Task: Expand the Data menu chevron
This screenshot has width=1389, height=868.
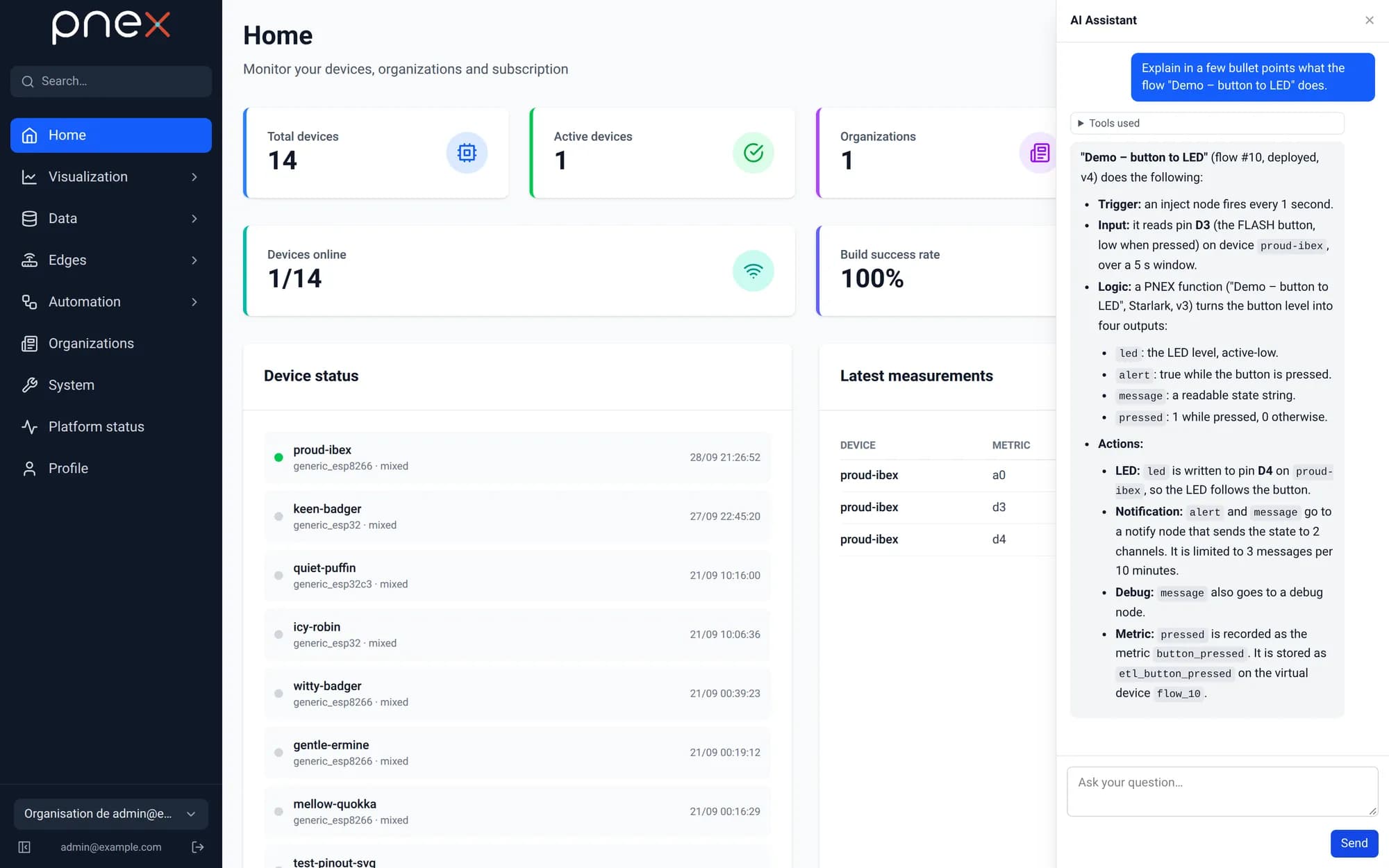Action: pyautogui.click(x=194, y=219)
